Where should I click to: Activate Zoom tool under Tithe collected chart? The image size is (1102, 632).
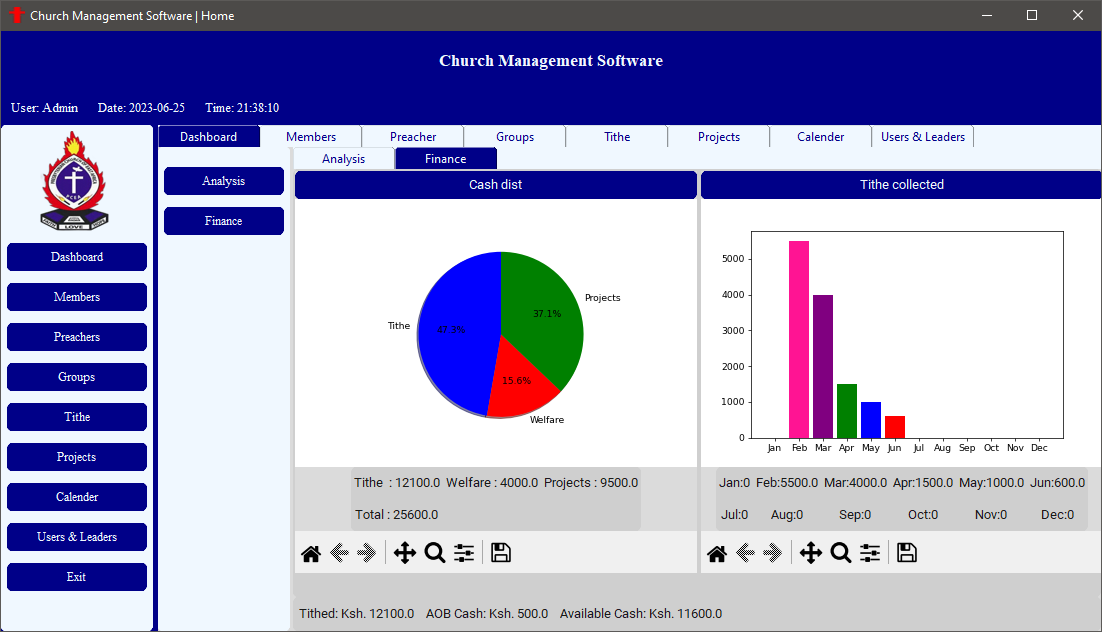(x=841, y=553)
